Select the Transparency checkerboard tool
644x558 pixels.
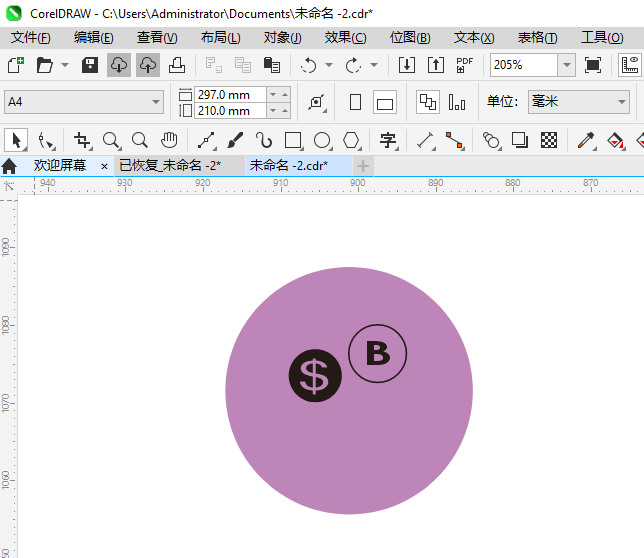click(549, 140)
